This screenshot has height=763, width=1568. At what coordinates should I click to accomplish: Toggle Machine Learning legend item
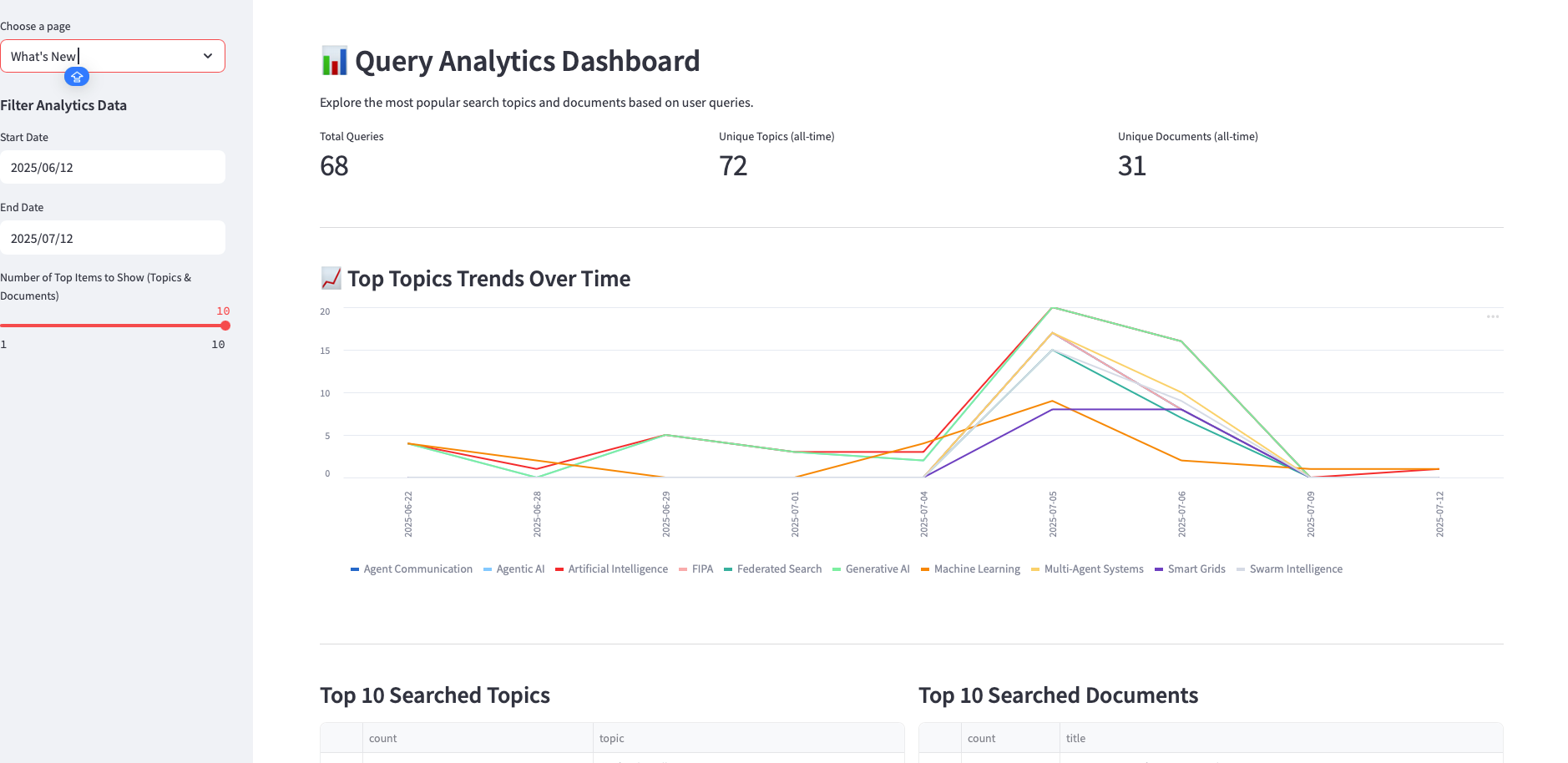point(970,569)
